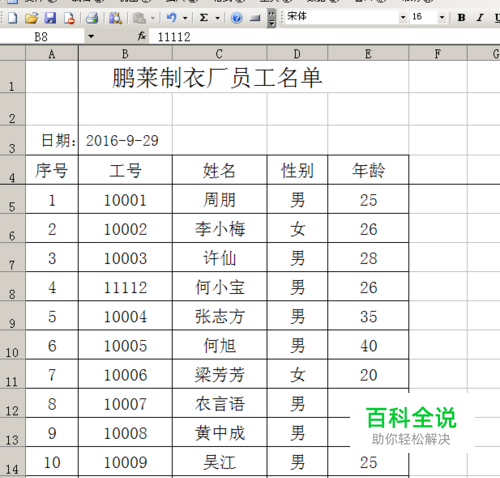Click the date cell 2016-9-29
Screen dimensions: 500x478
pyautogui.click(x=125, y=140)
